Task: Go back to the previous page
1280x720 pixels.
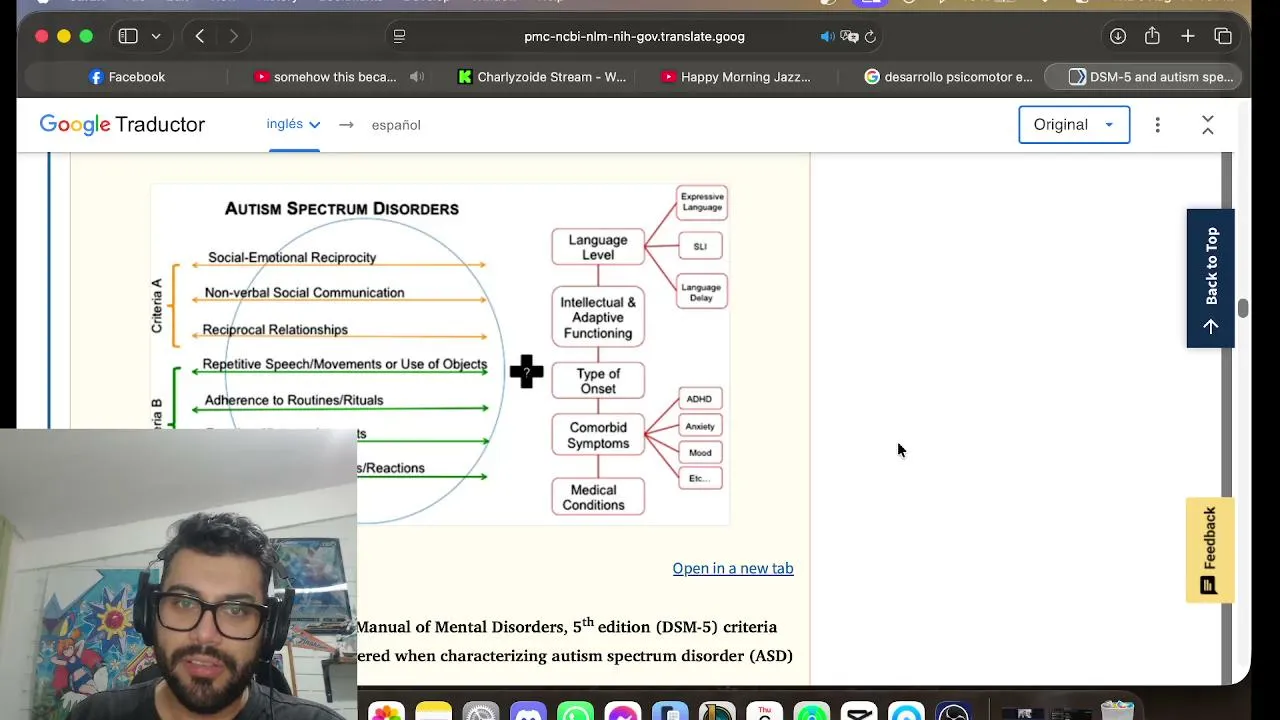Action: 200,36
